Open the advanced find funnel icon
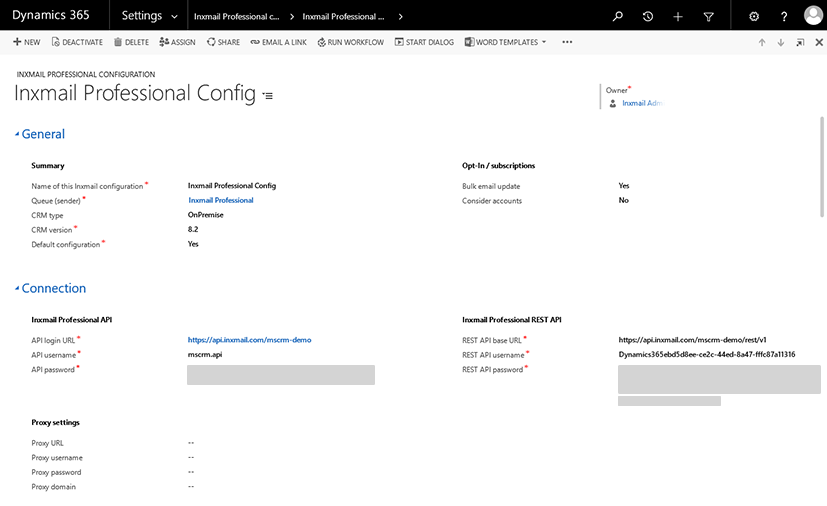Viewport: 827px width, 506px height. coord(708,17)
